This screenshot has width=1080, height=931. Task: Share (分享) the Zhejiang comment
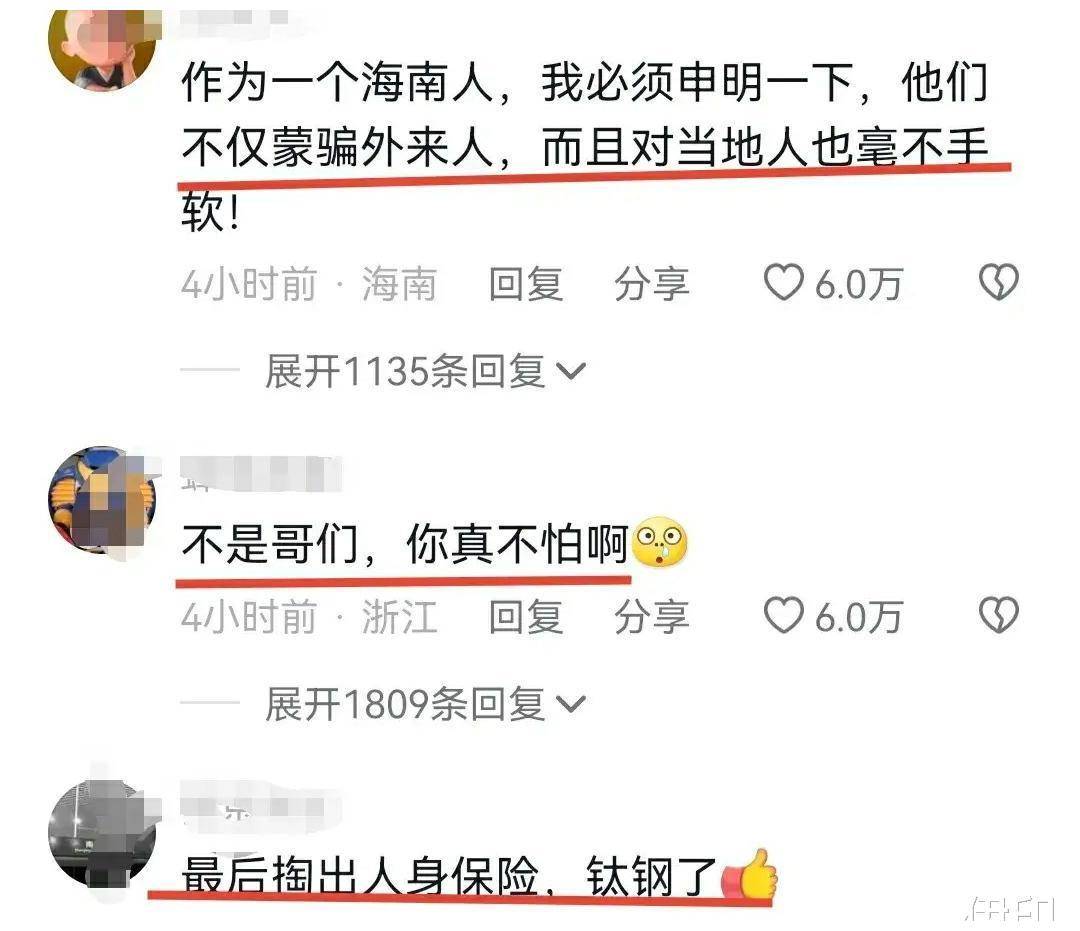652,616
